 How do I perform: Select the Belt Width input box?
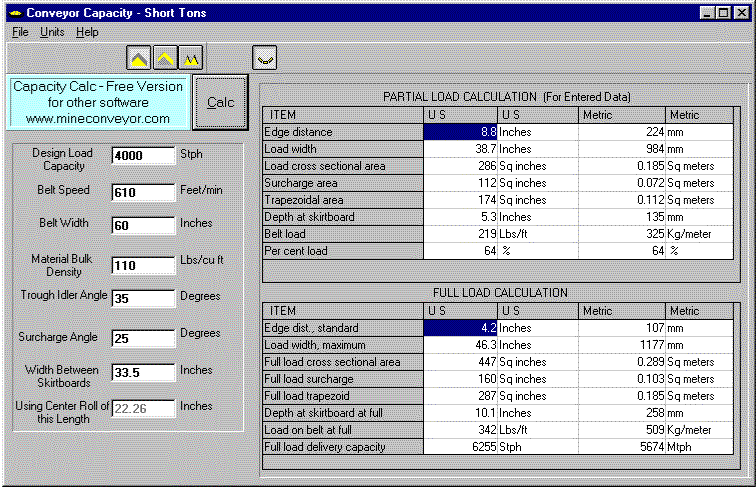(x=143, y=225)
